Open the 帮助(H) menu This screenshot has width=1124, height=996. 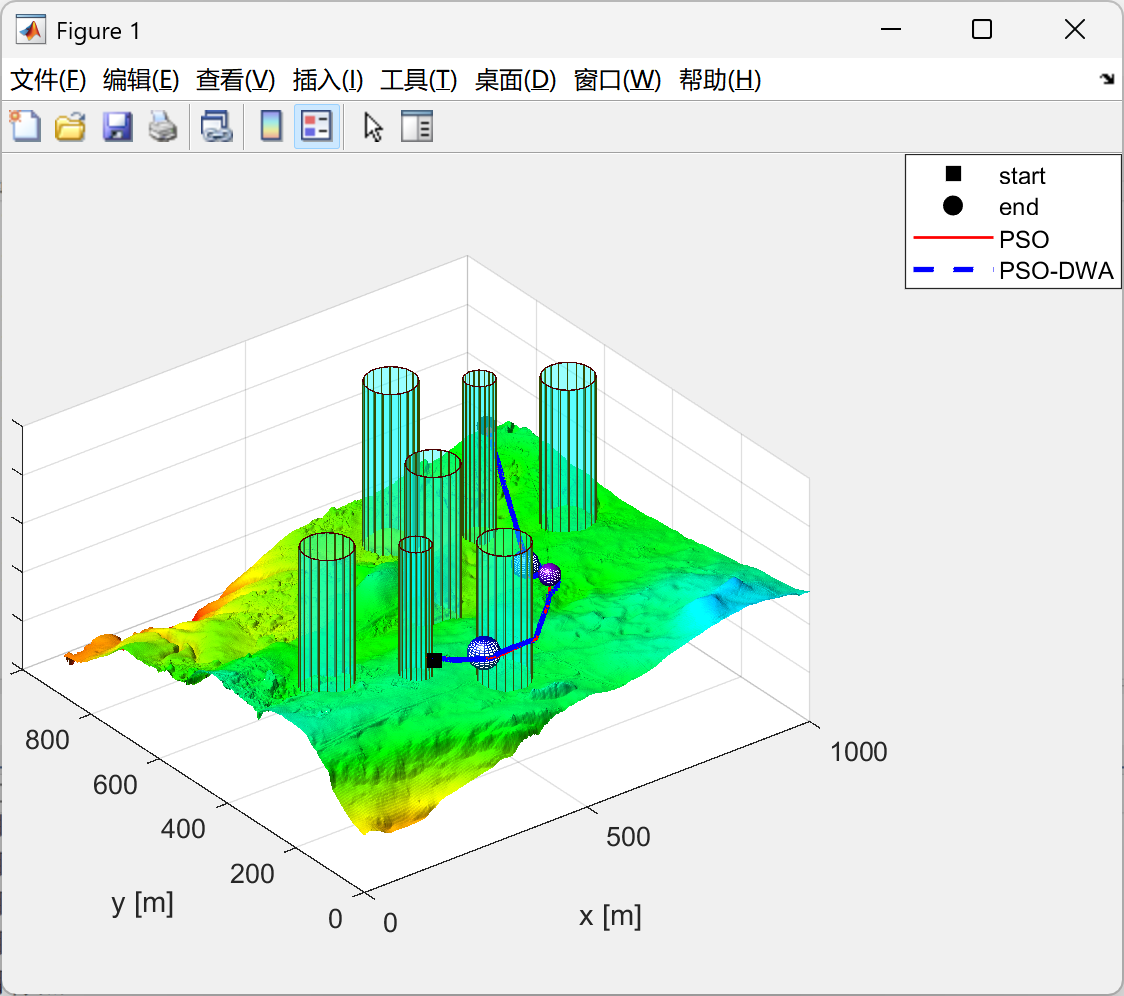[x=720, y=80]
